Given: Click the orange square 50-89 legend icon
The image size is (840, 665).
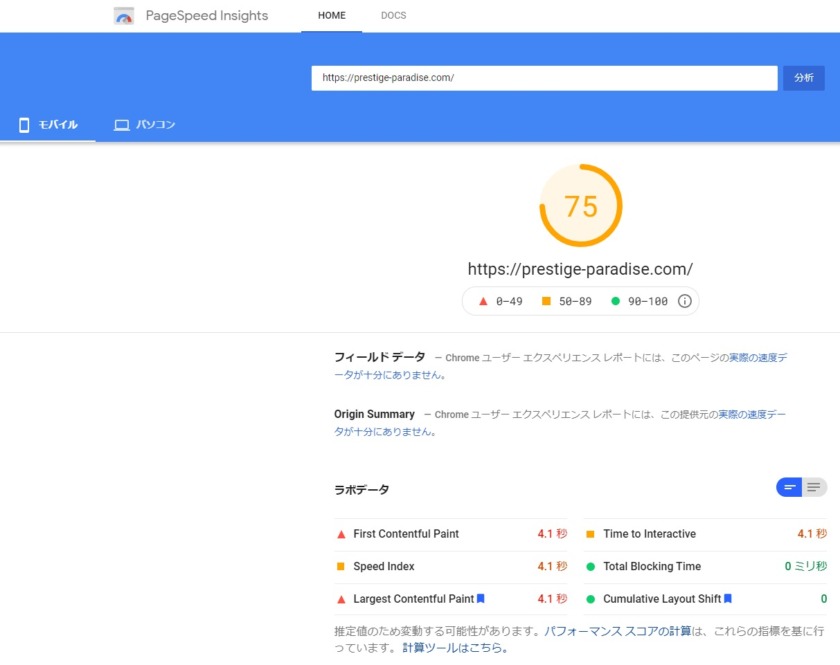Looking at the screenshot, I should click(x=546, y=301).
